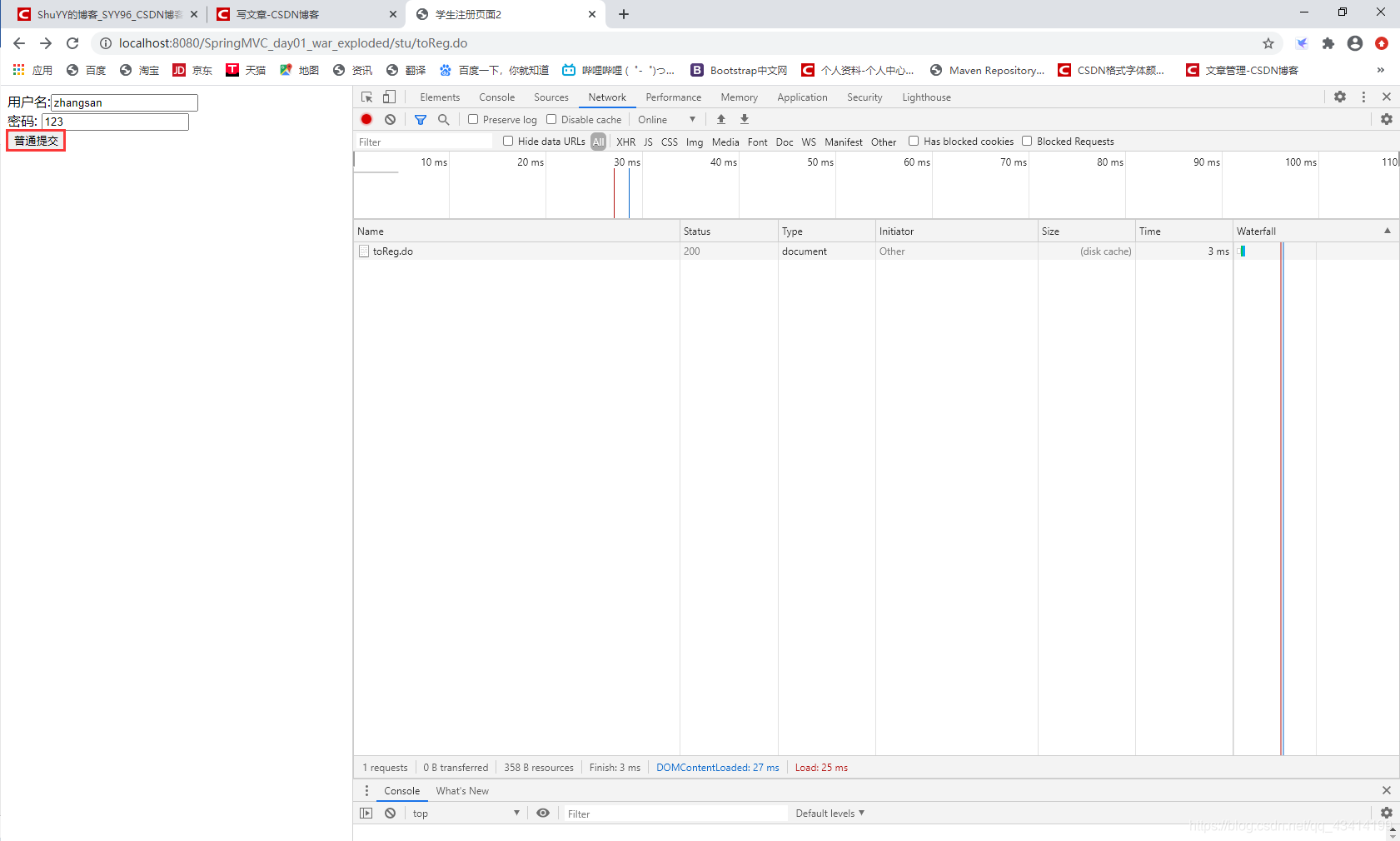Open DevTools settings gear icon

pyautogui.click(x=1340, y=97)
